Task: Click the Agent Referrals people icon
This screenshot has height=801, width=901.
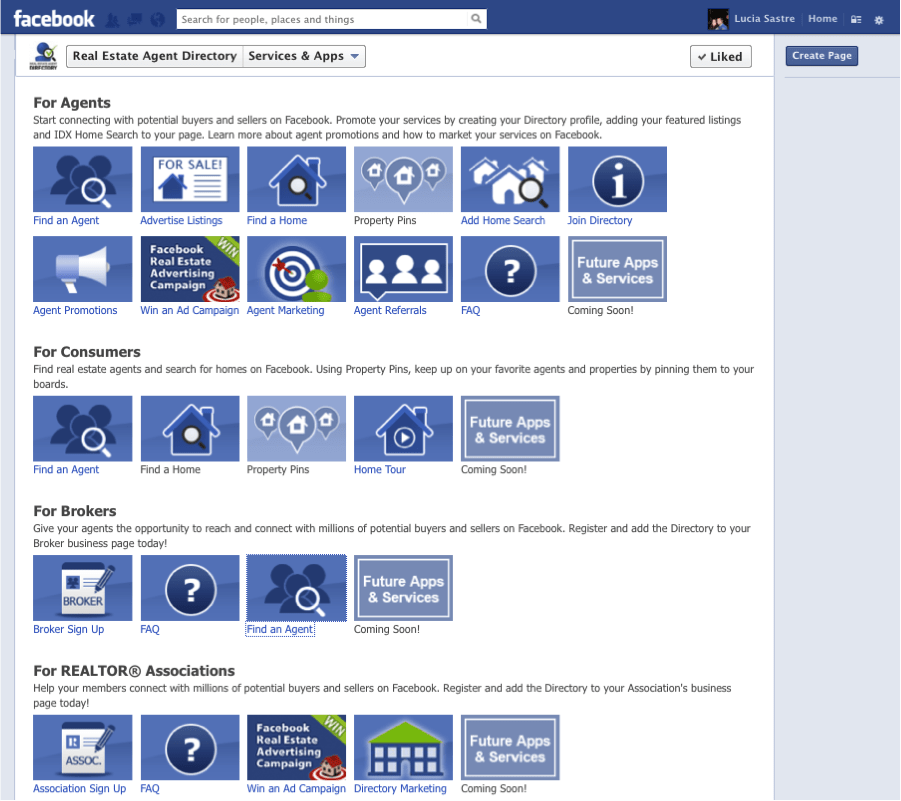Action: 403,269
